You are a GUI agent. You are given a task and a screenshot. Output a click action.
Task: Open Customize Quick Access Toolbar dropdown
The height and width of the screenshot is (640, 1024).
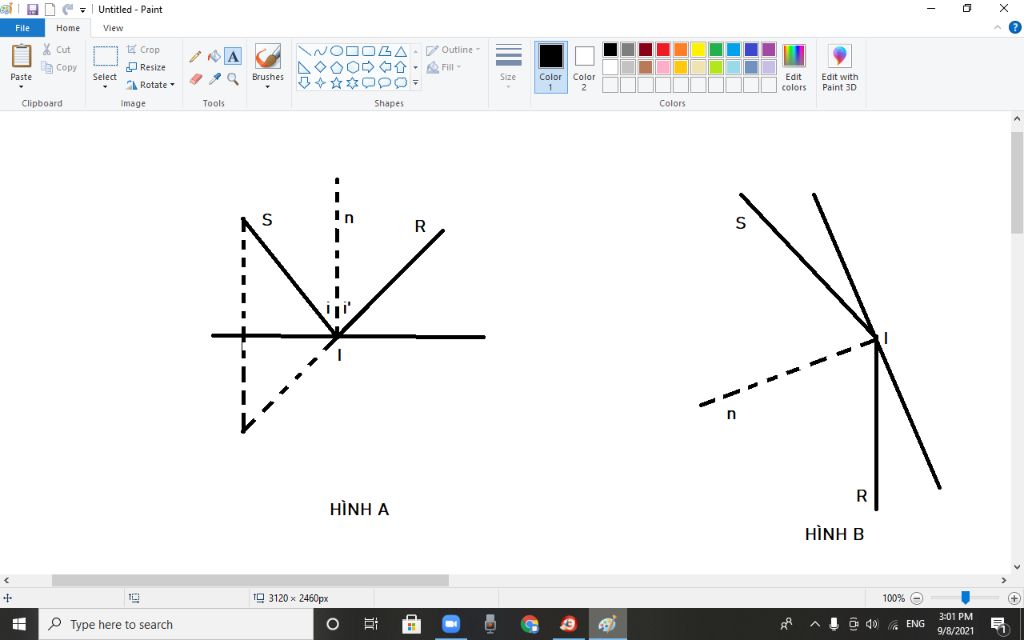(83, 10)
